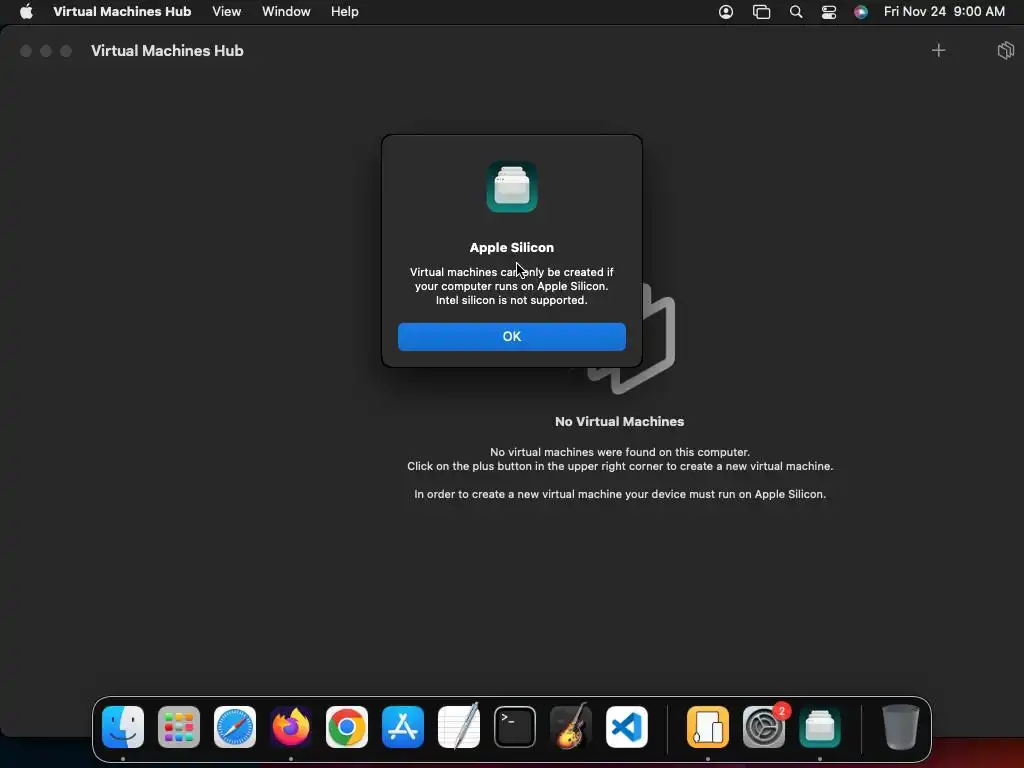Screen dimensions: 1024x768
Task: Open Spotlight search in the menu bar
Action: tap(795, 12)
